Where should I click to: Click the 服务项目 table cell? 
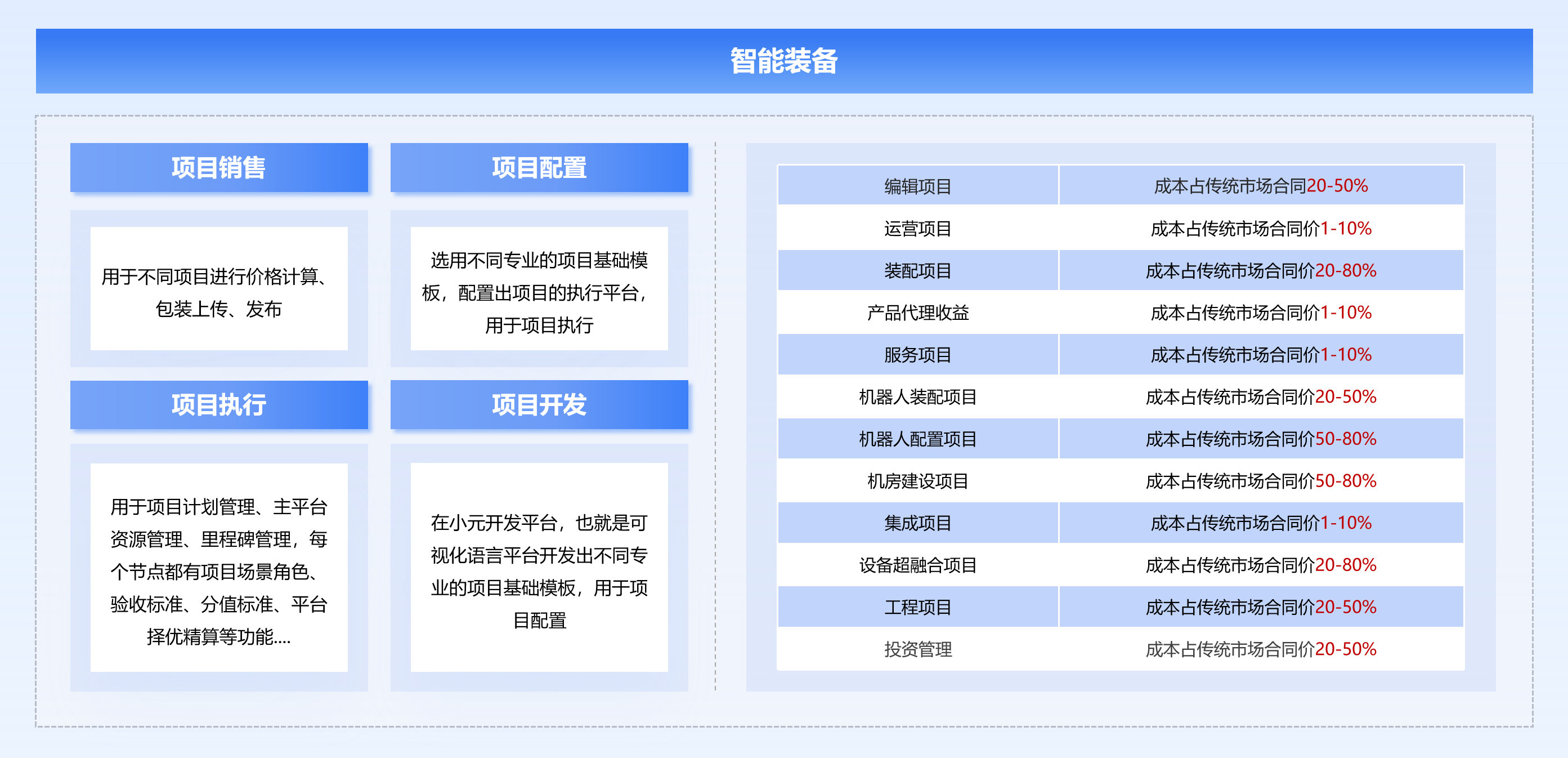(x=918, y=354)
